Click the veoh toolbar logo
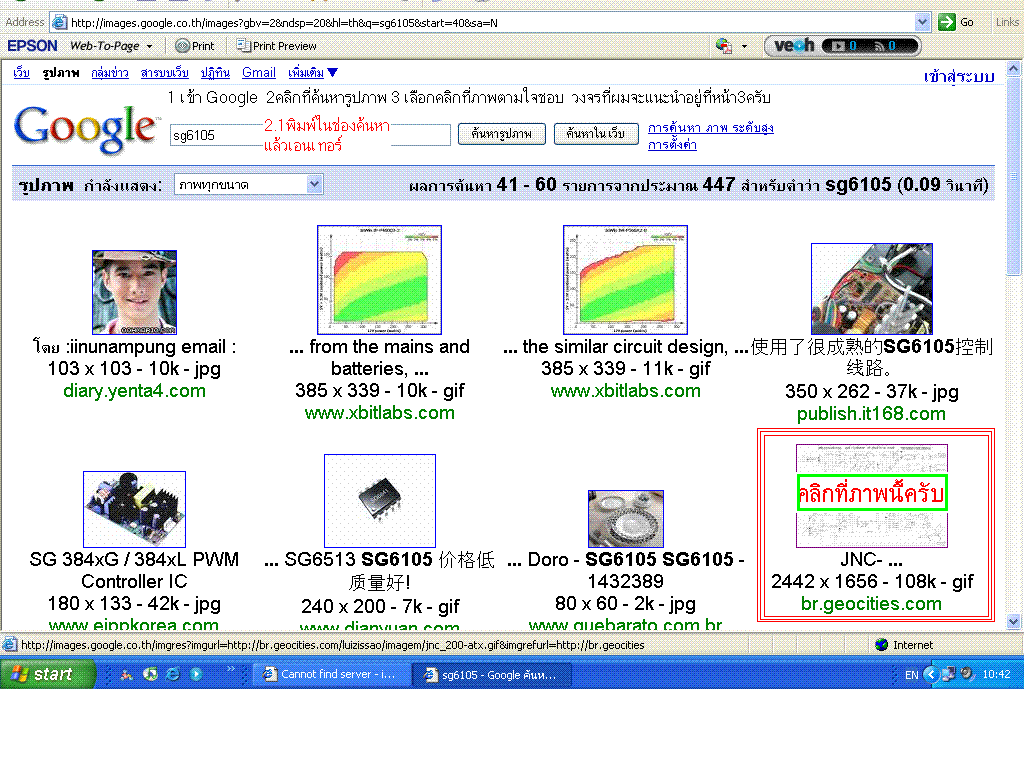 (794, 46)
